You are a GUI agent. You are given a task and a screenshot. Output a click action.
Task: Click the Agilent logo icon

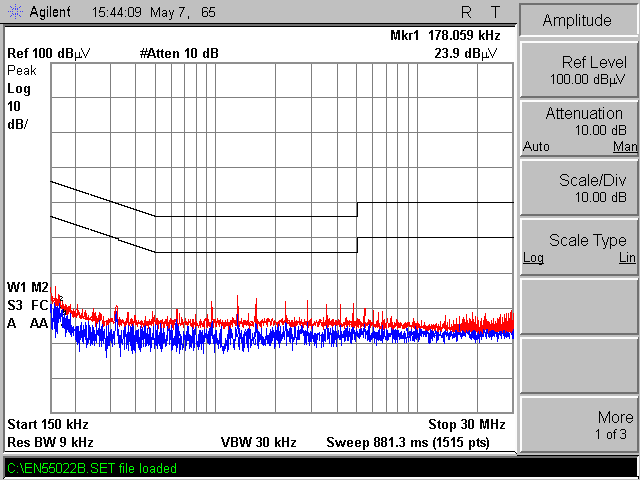tap(14, 13)
